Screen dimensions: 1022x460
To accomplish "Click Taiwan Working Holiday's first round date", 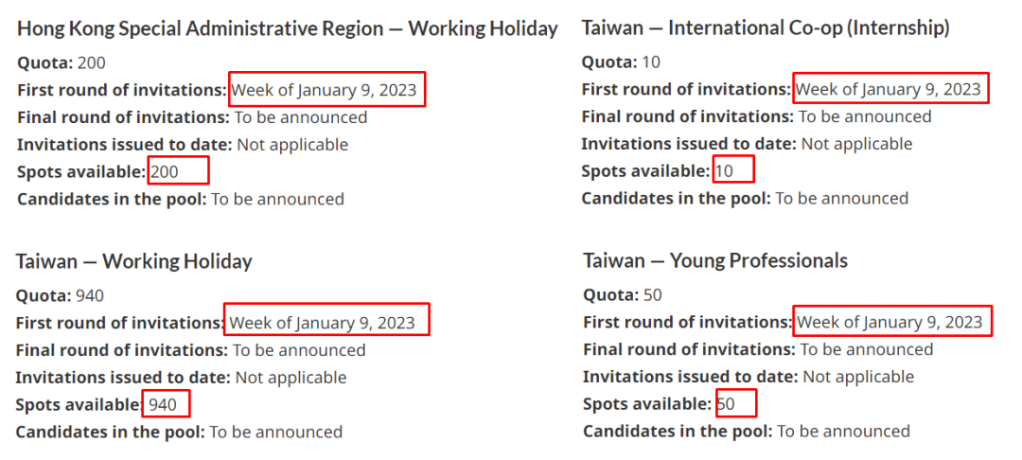I will click(322, 323).
